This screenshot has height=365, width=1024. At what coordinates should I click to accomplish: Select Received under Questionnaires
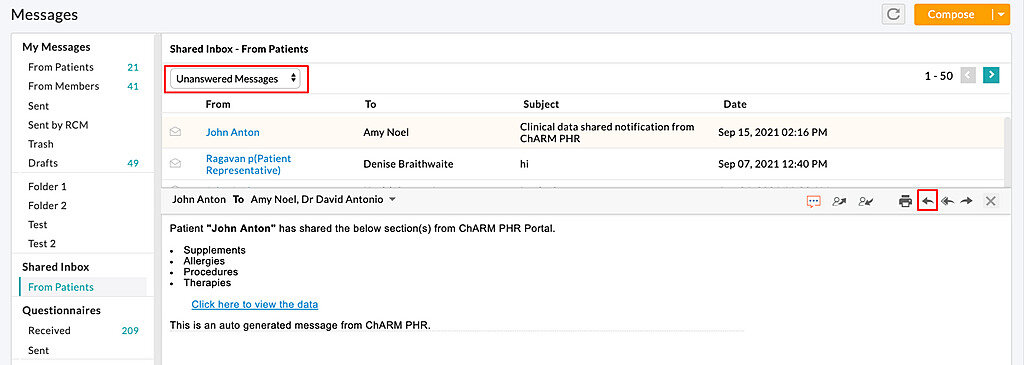pyautogui.click(x=49, y=330)
